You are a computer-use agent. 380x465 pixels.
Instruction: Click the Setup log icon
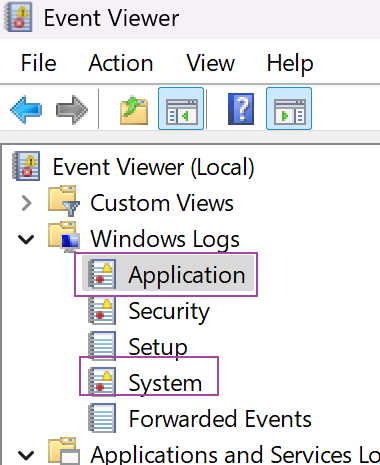(x=102, y=346)
